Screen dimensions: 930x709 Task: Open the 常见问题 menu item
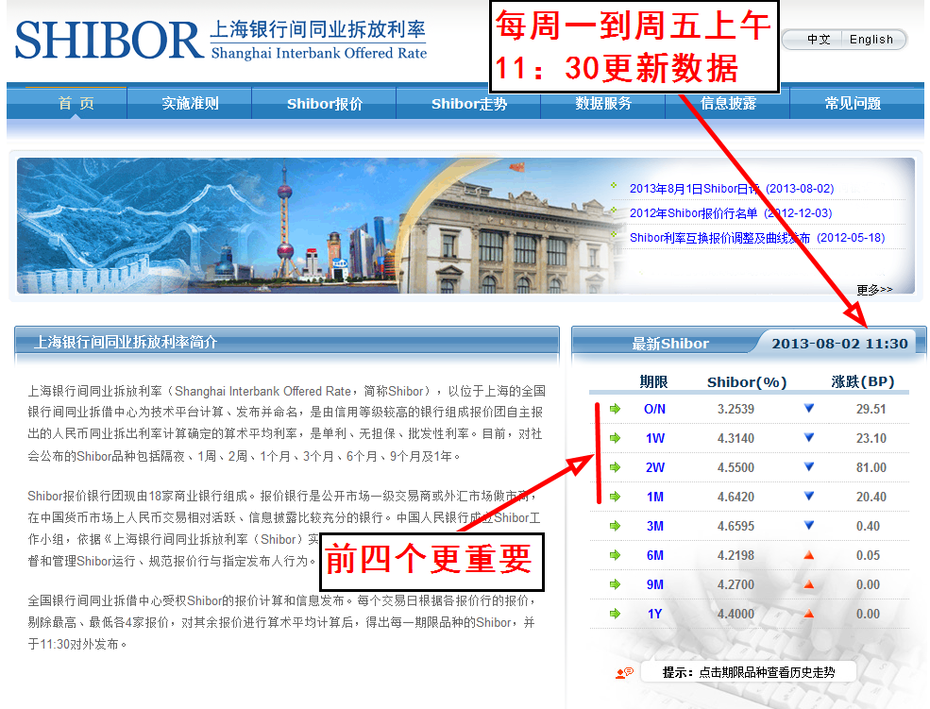852,103
